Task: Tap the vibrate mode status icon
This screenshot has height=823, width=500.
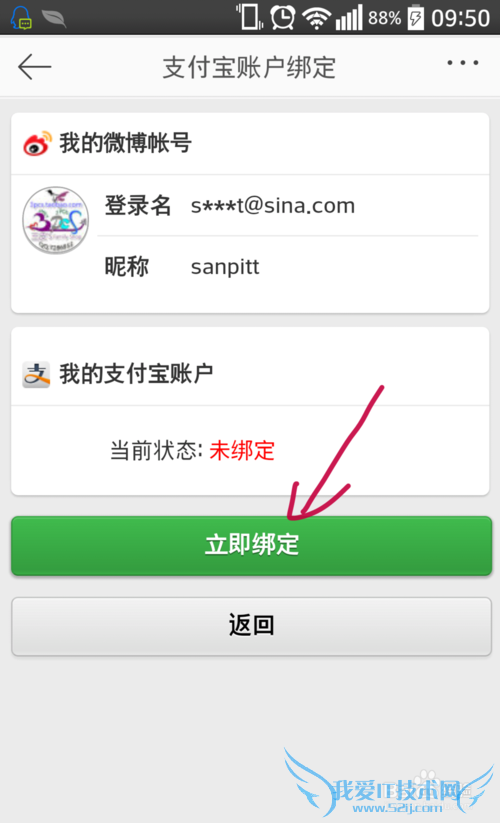Action: (249, 17)
